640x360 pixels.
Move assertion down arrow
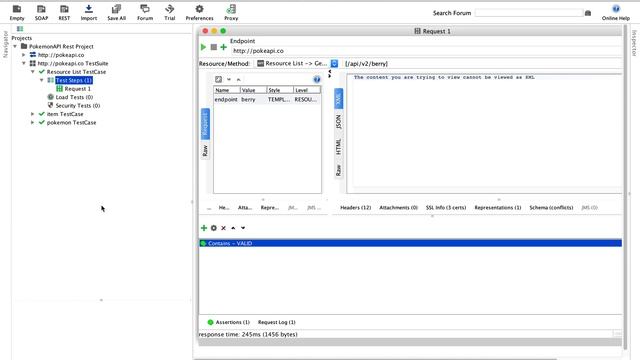coord(243,228)
